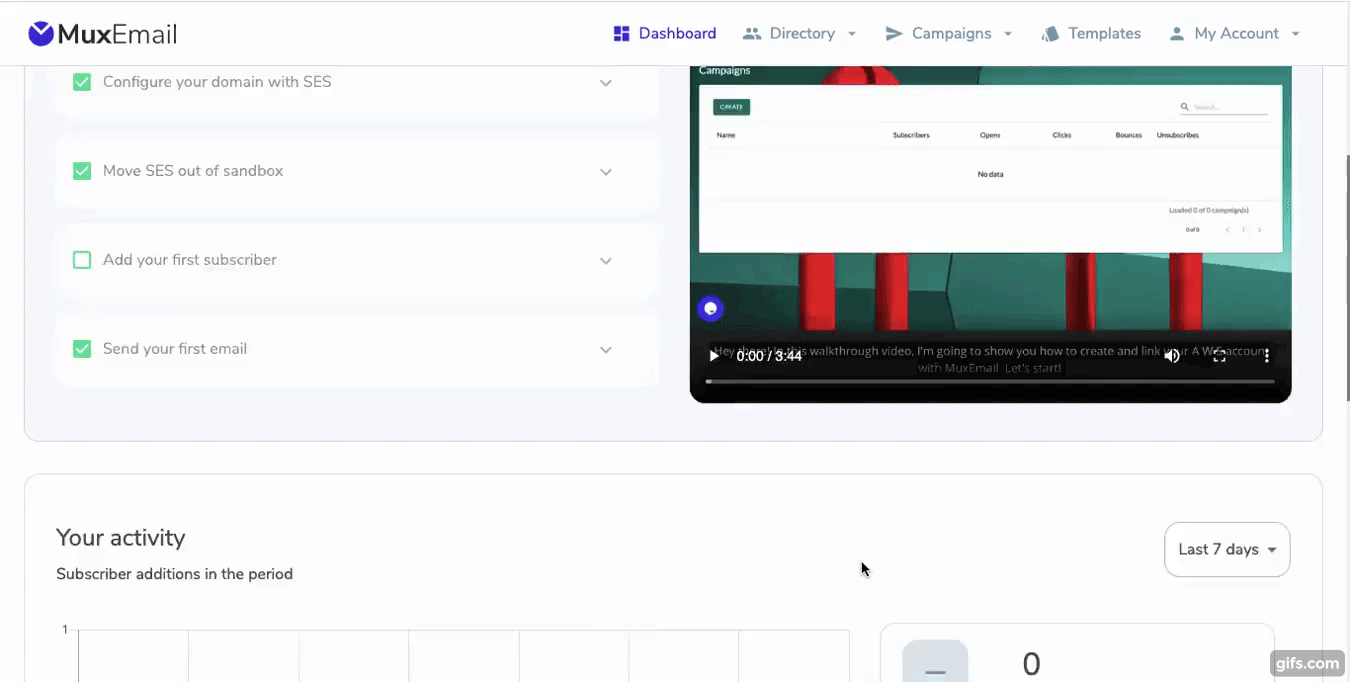This screenshot has height=682, width=1350.
Task: Click the 0:00 / 3:44 video time
Action: coord(769,356)
